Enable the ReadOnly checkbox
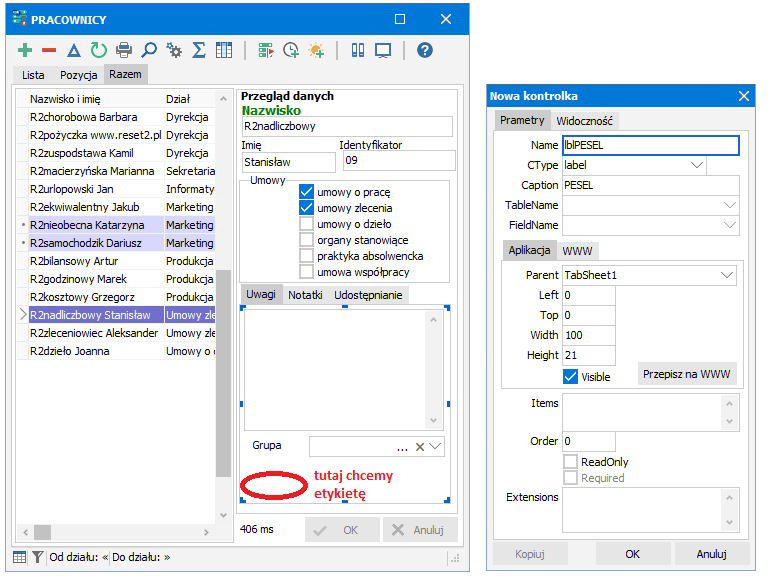This screenshot has height=578, width=773. click(570, 462)
